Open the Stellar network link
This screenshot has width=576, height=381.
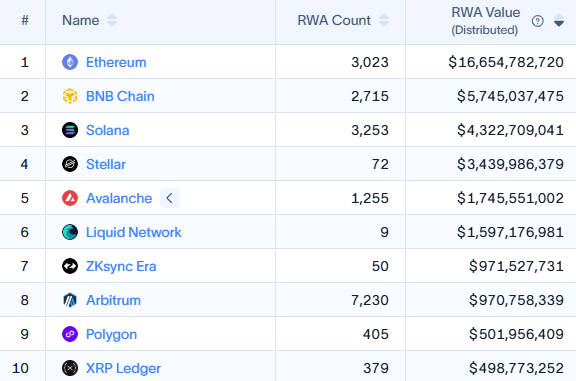pos(106,164)
